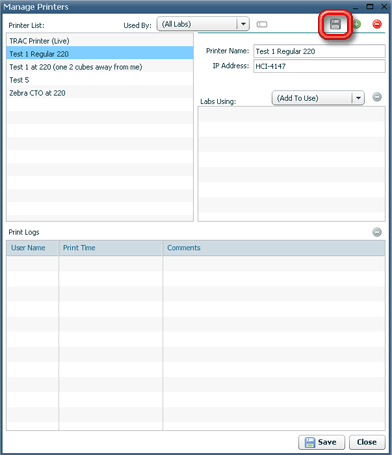392x455 pixels.
Task: Open the Used By (All Labs) dropdown
Action: 203,24
